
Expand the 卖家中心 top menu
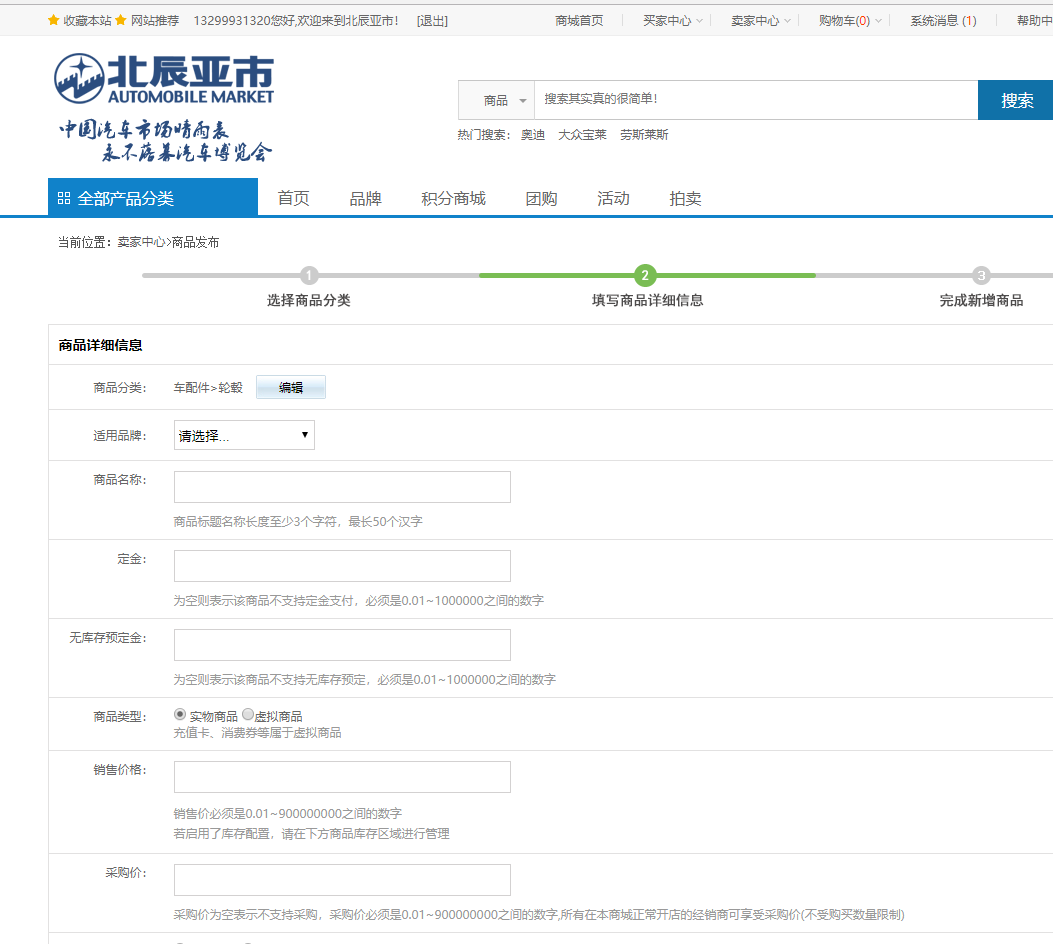point(761,21)
